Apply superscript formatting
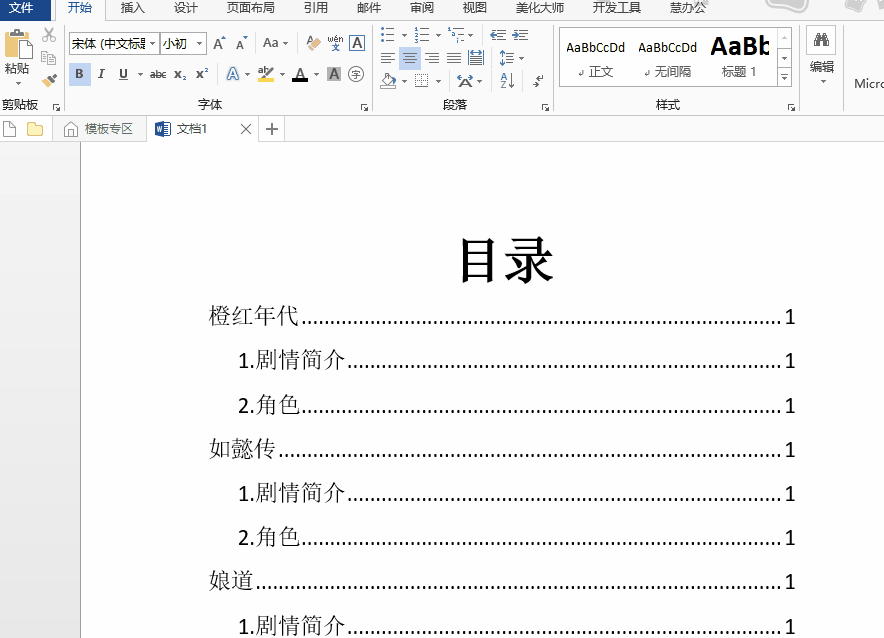Image resolution: width=884 pixels, height=638 pixels. tap(202, 74)
